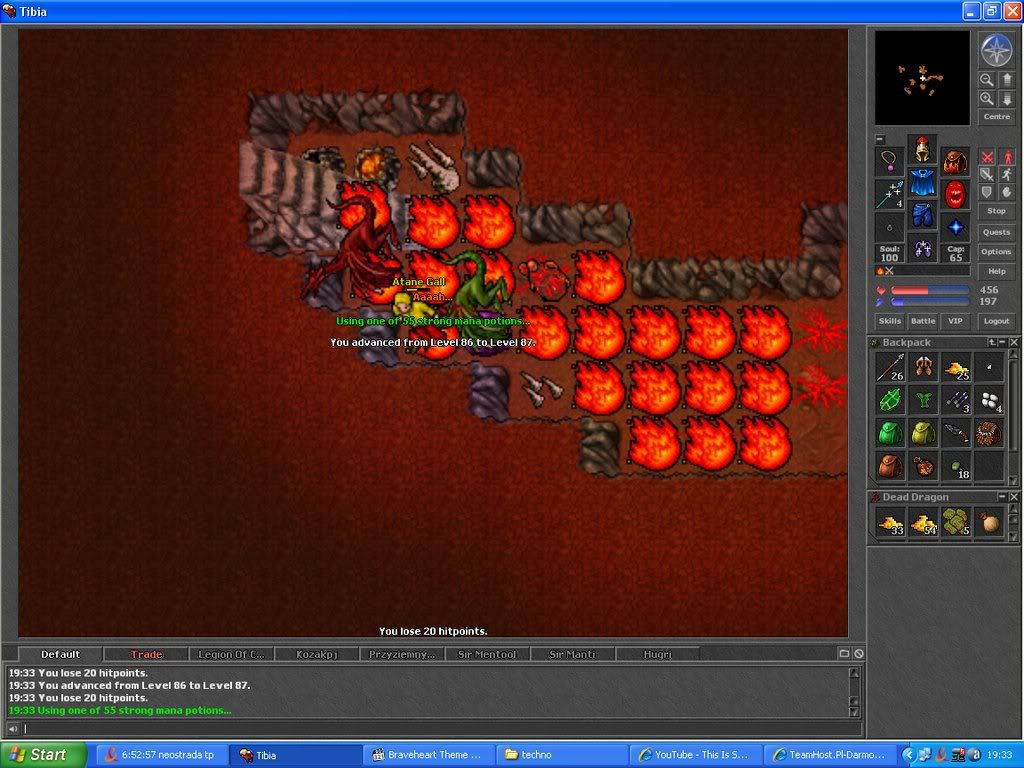Select the red demon shield slot
This screenshot has width=1024, height=768.
pyautogui.click(x=955, y=195)
